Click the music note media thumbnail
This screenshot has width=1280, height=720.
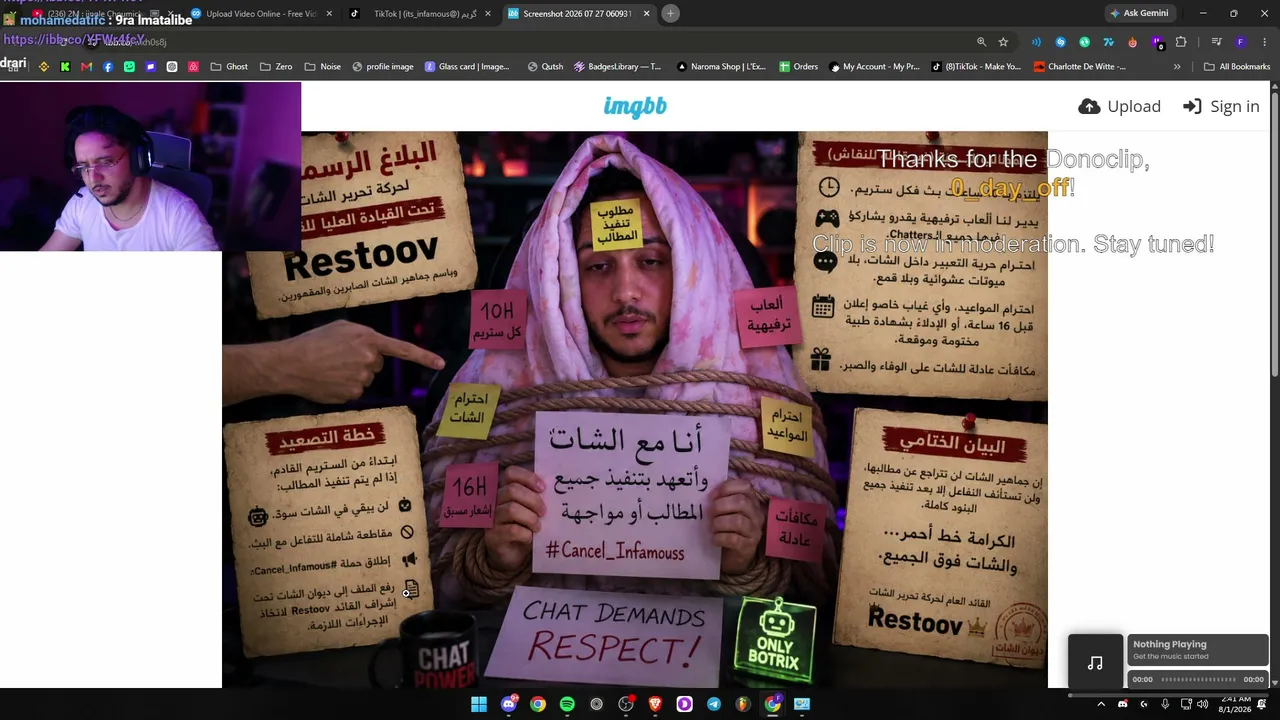[x=1095, y=662]
